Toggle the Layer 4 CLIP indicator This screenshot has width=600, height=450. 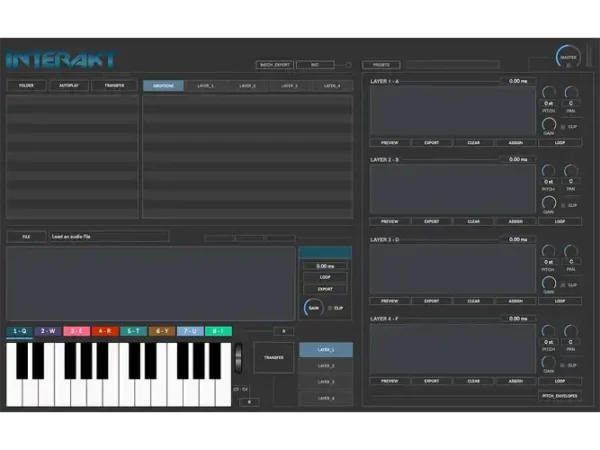click(563, 365)
